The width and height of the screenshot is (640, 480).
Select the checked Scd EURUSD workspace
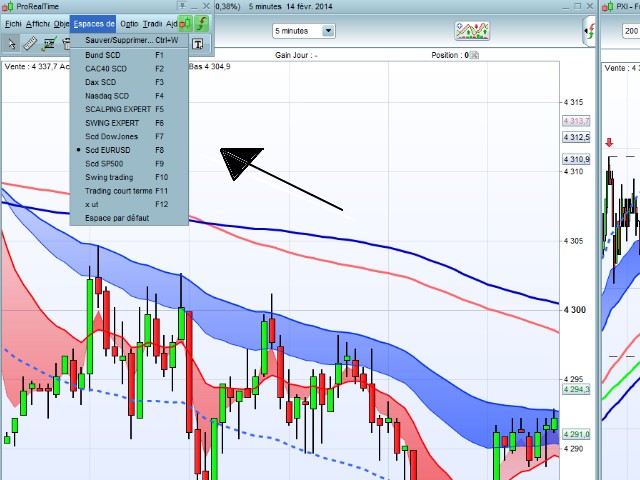pyautogui.click(x=129, y=150)
